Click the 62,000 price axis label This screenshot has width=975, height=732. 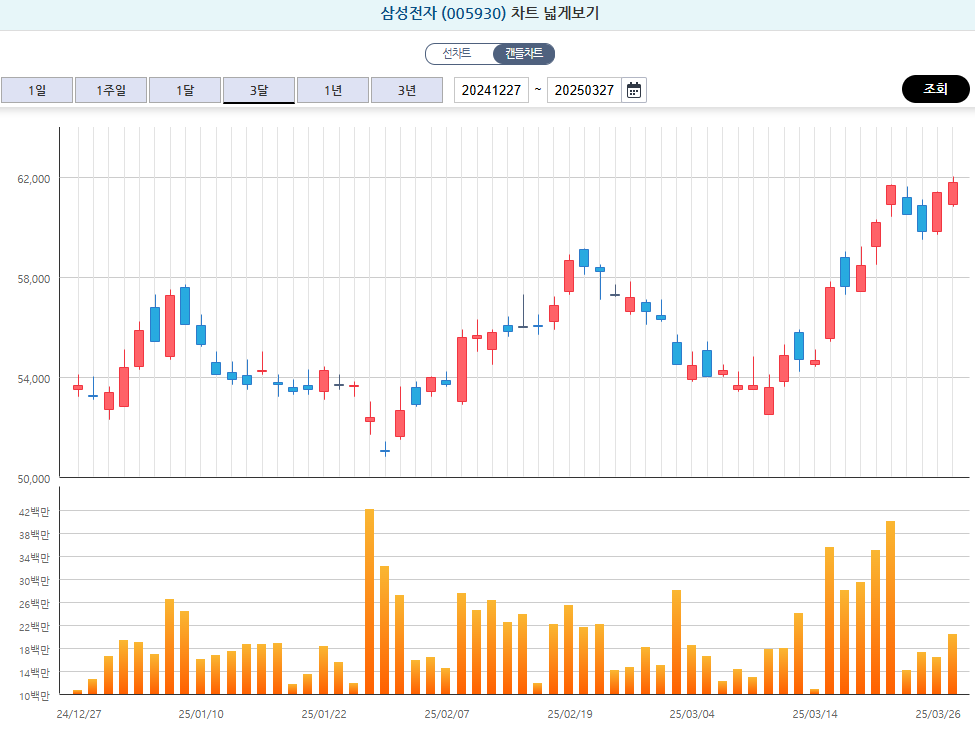click(x=34, y=179)
